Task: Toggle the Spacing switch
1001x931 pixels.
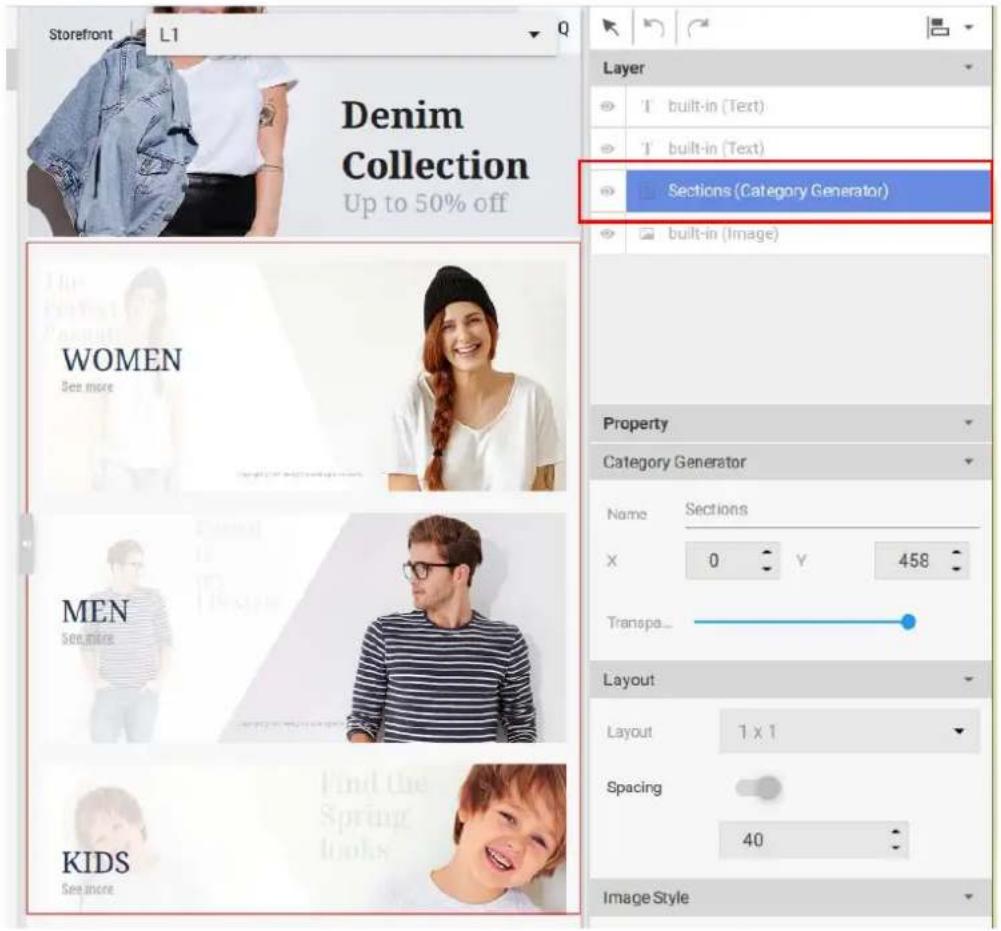Action: 758,787
